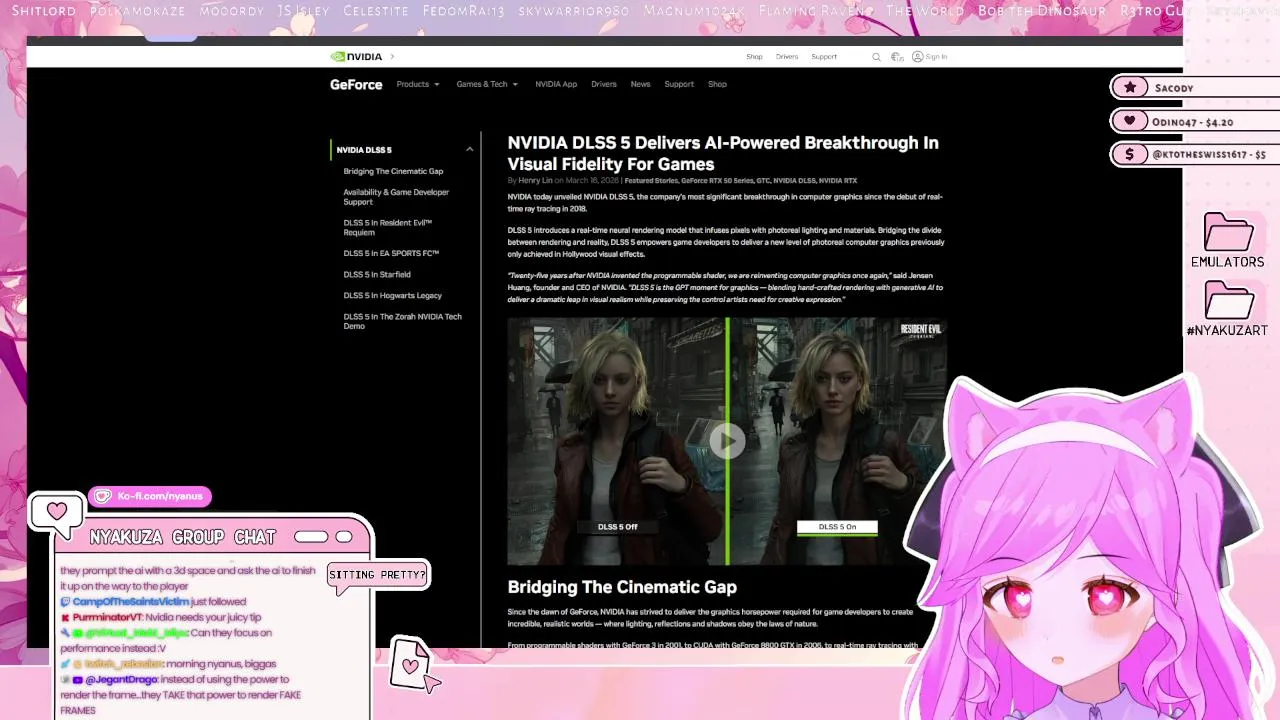Click chat username @JegantDrago

tap(121, 680)
